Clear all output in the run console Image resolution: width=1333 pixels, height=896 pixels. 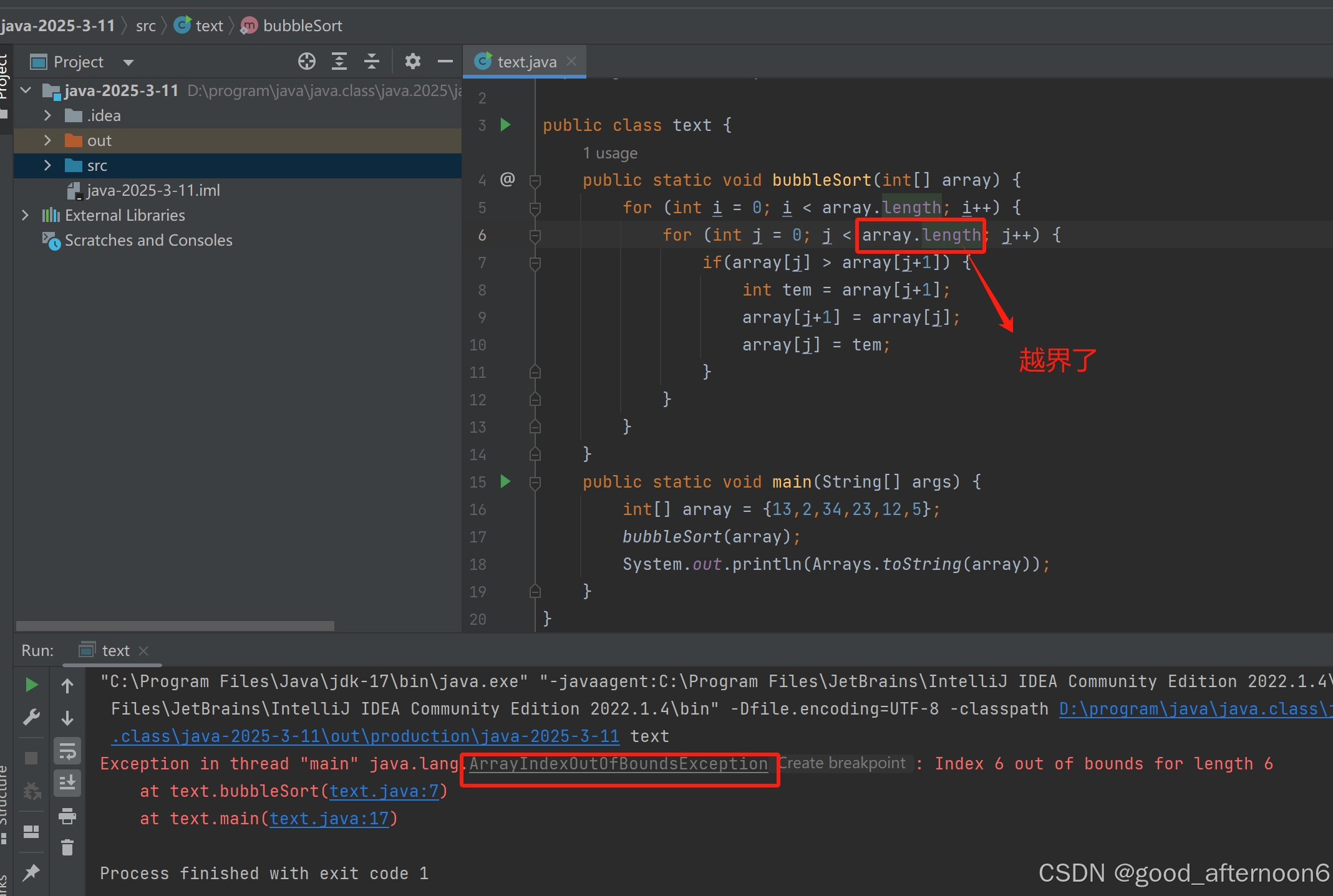click(68, 848)
